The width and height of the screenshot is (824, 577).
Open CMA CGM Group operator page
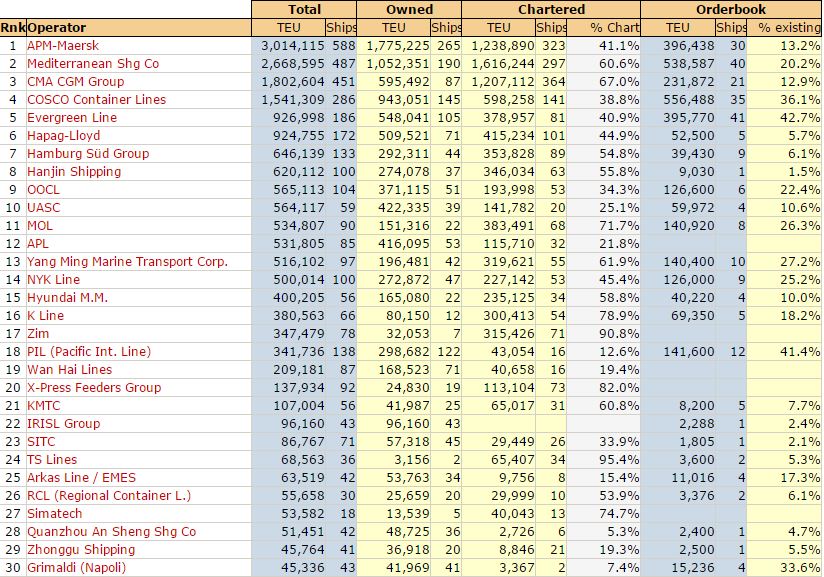(x=76, y=81)
